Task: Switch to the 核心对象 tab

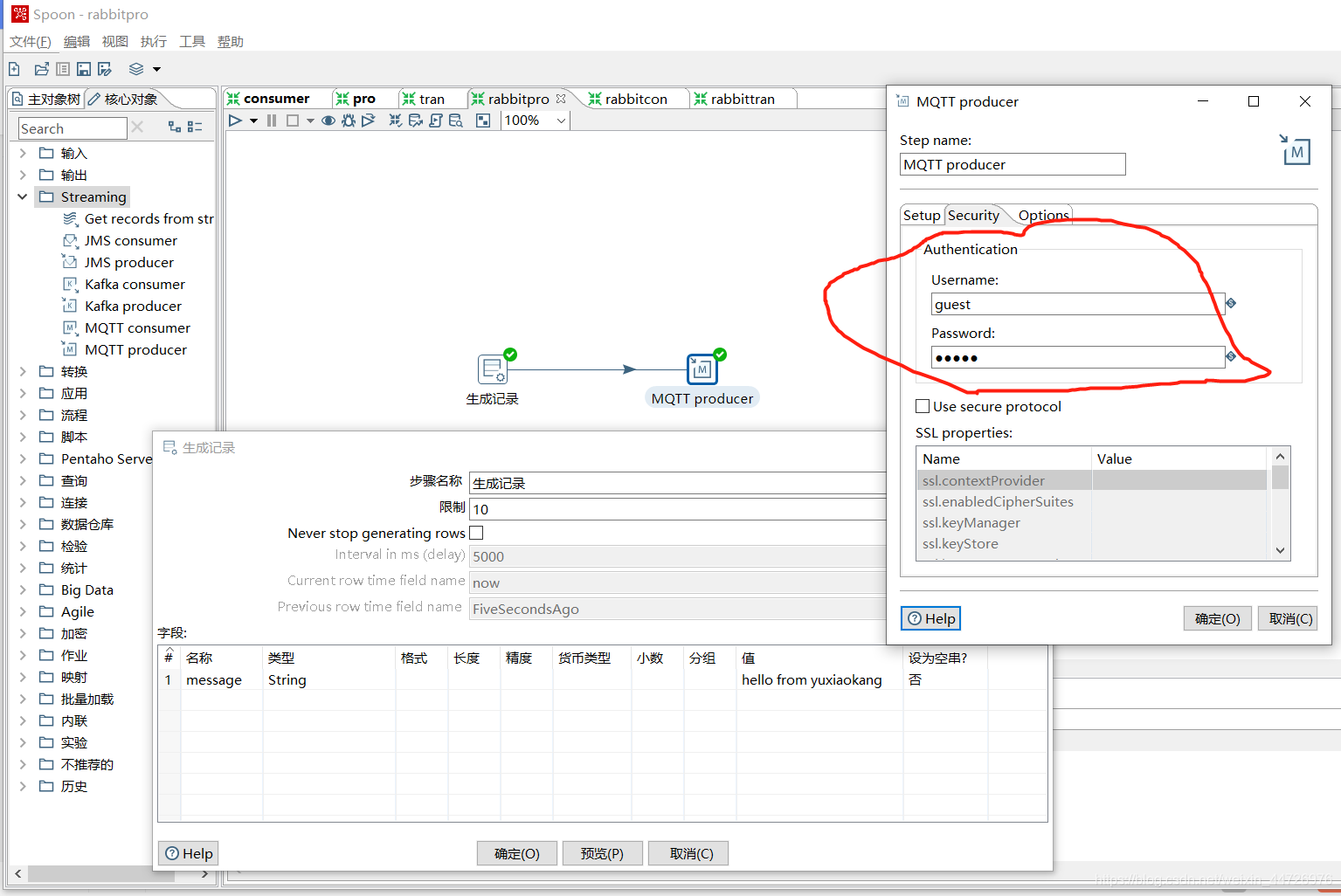Action: pyautogui.click(x=131, y=99)
